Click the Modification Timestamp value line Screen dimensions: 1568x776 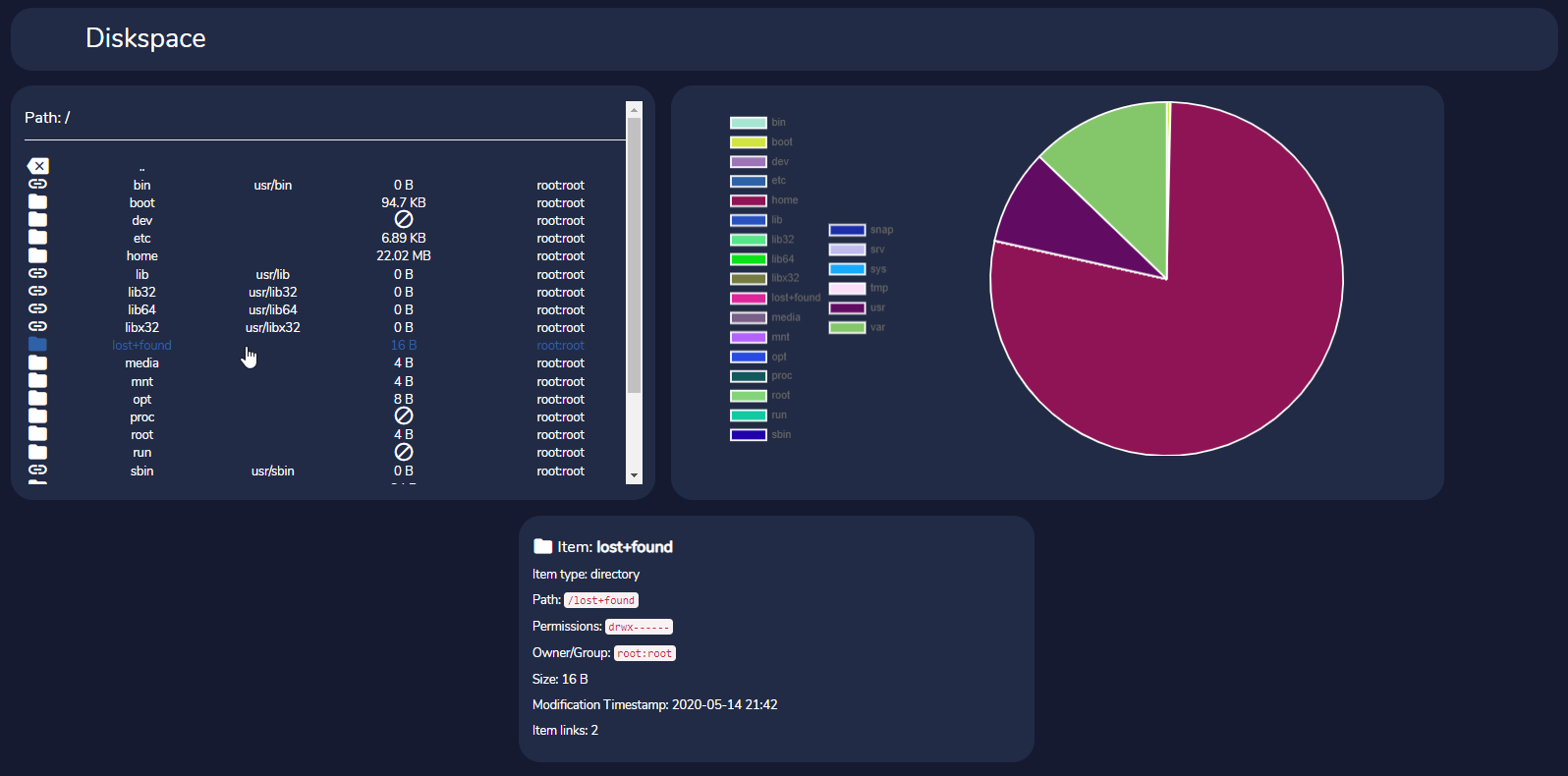654,704
